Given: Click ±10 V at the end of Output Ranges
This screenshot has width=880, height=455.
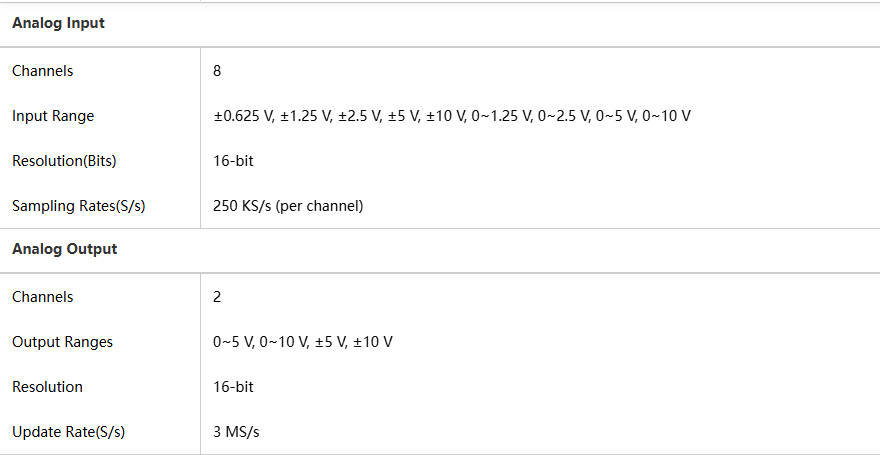Looking at the screenshot, I should click(373, 342).
